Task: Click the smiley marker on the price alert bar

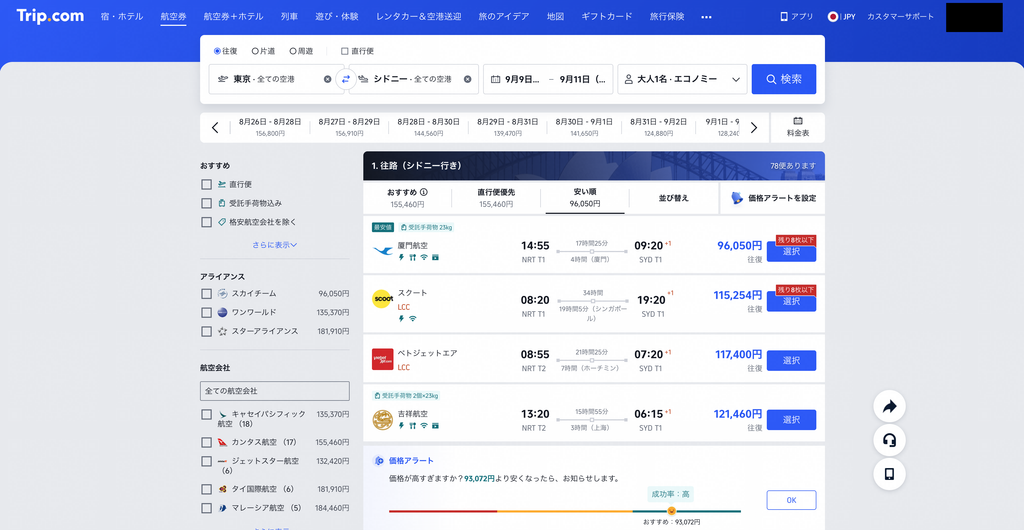Action: pos(671,510)
